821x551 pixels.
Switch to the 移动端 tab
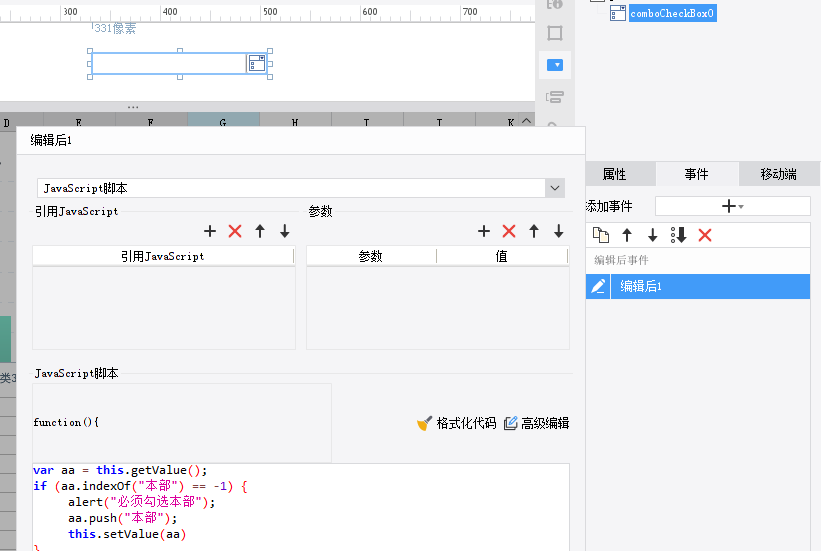point(779,174)
